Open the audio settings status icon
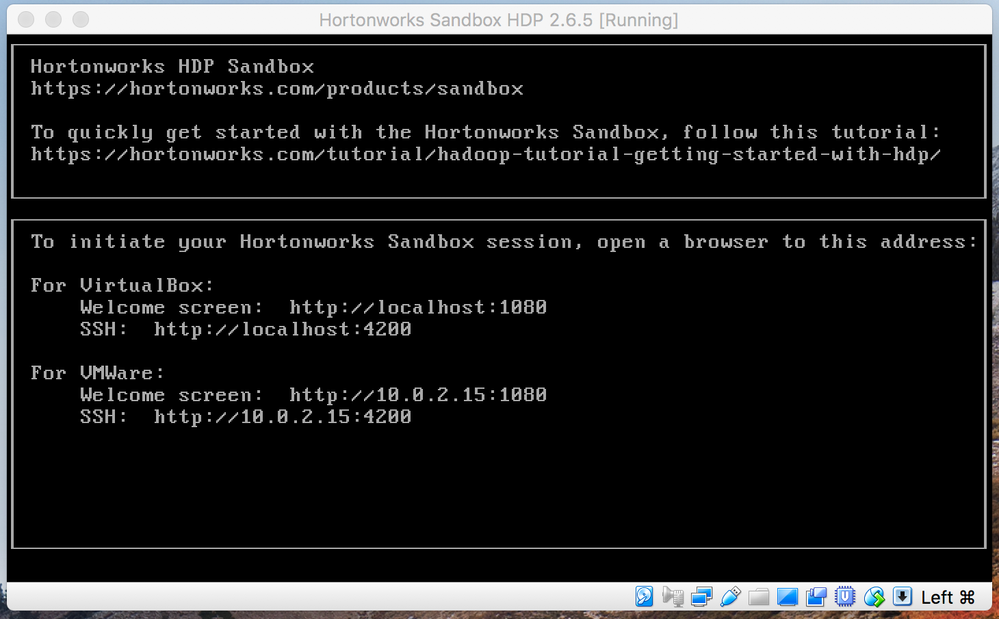The image size is (999, 619). 673,597
